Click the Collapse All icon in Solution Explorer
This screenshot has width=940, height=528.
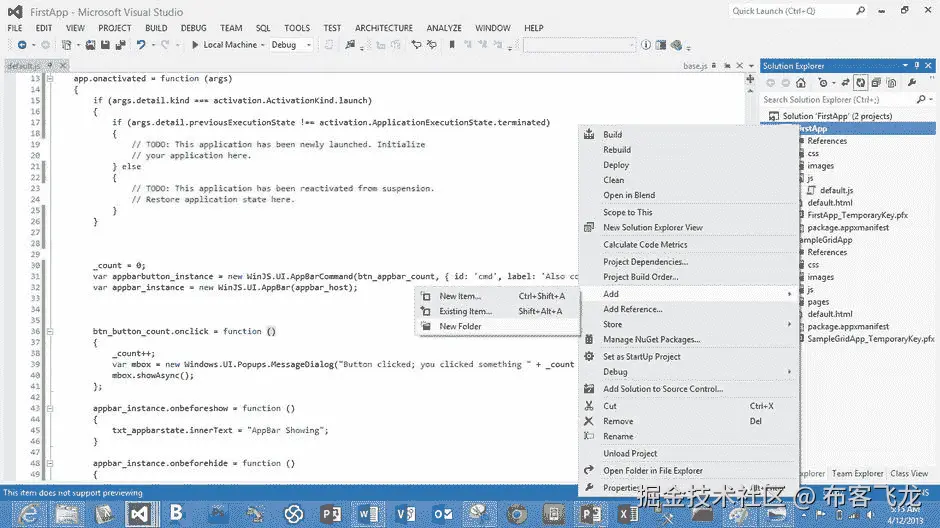click(876, 83)
